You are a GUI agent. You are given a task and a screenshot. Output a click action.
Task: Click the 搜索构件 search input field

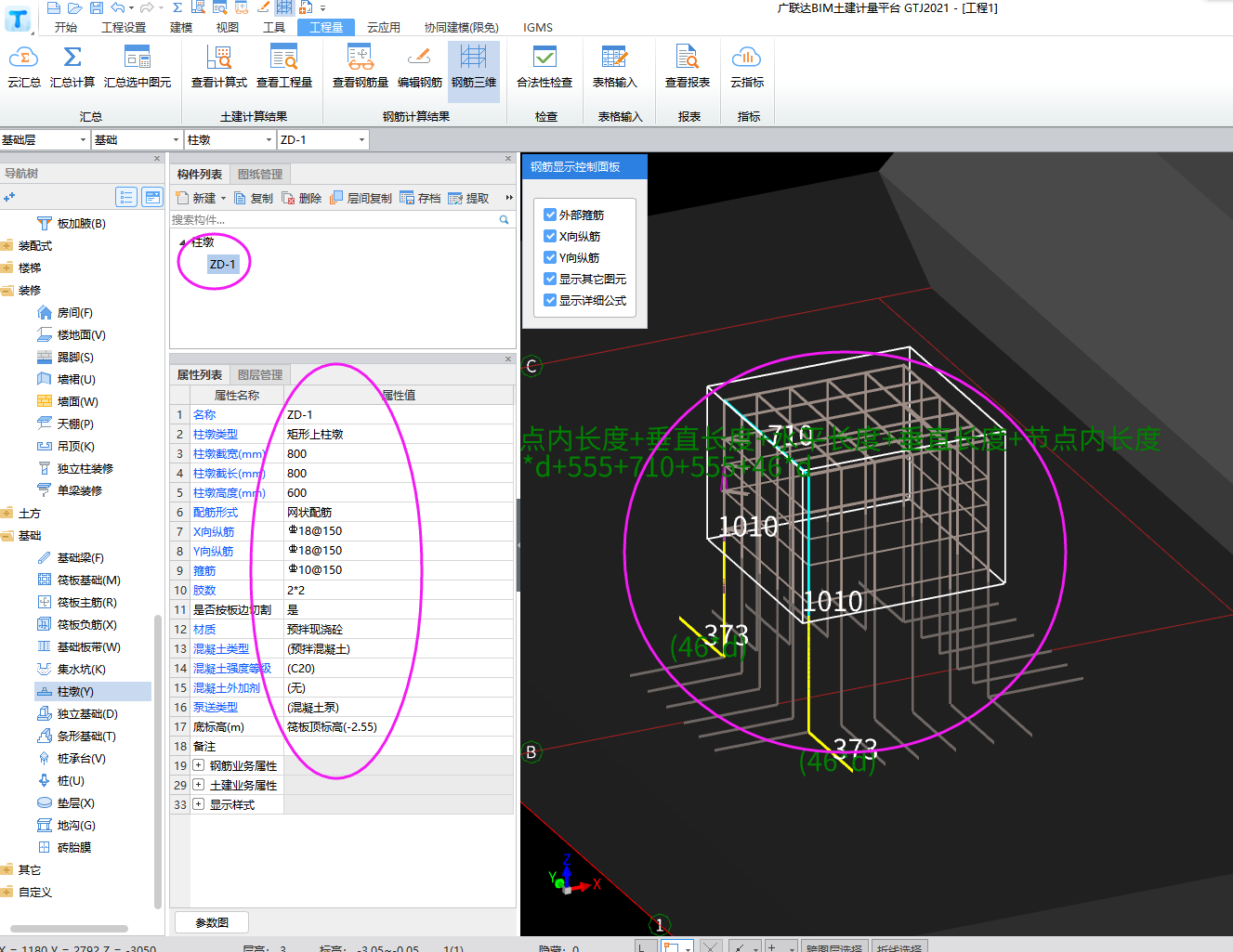point(334,220)
